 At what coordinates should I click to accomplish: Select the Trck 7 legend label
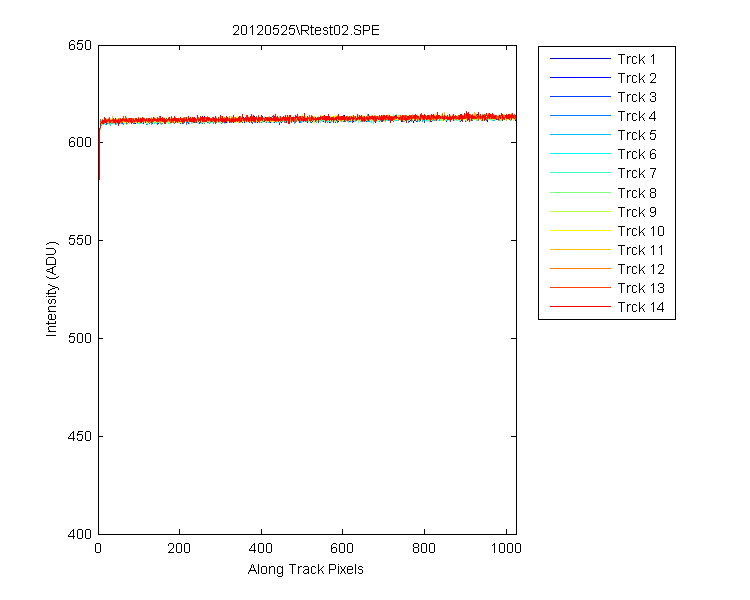tap(637, 173)
